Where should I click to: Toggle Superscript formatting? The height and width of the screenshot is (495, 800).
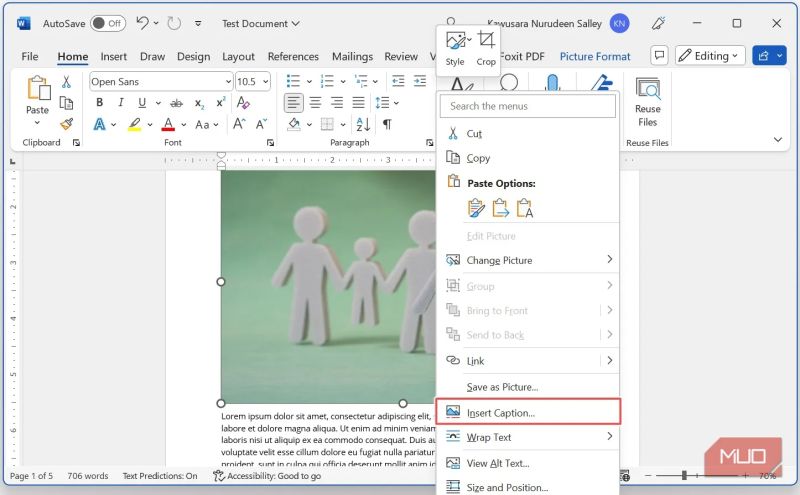[x=221, y=103]
